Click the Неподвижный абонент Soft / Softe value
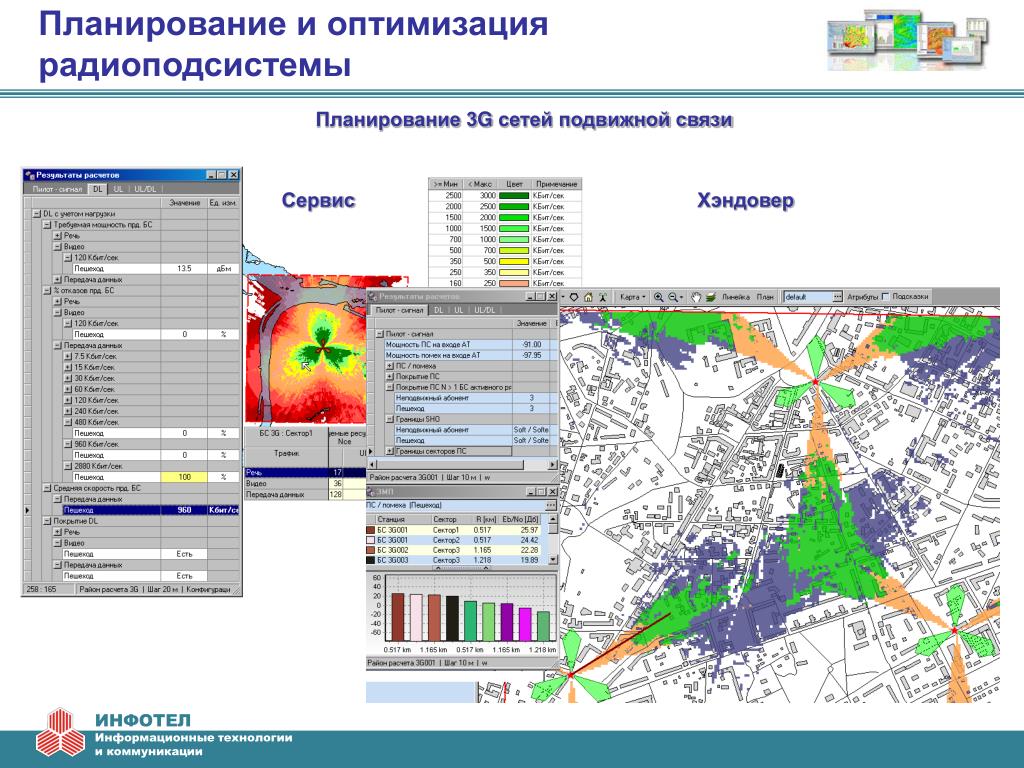This screenshot has height=768, width=1024. click(x=530, y=430)
